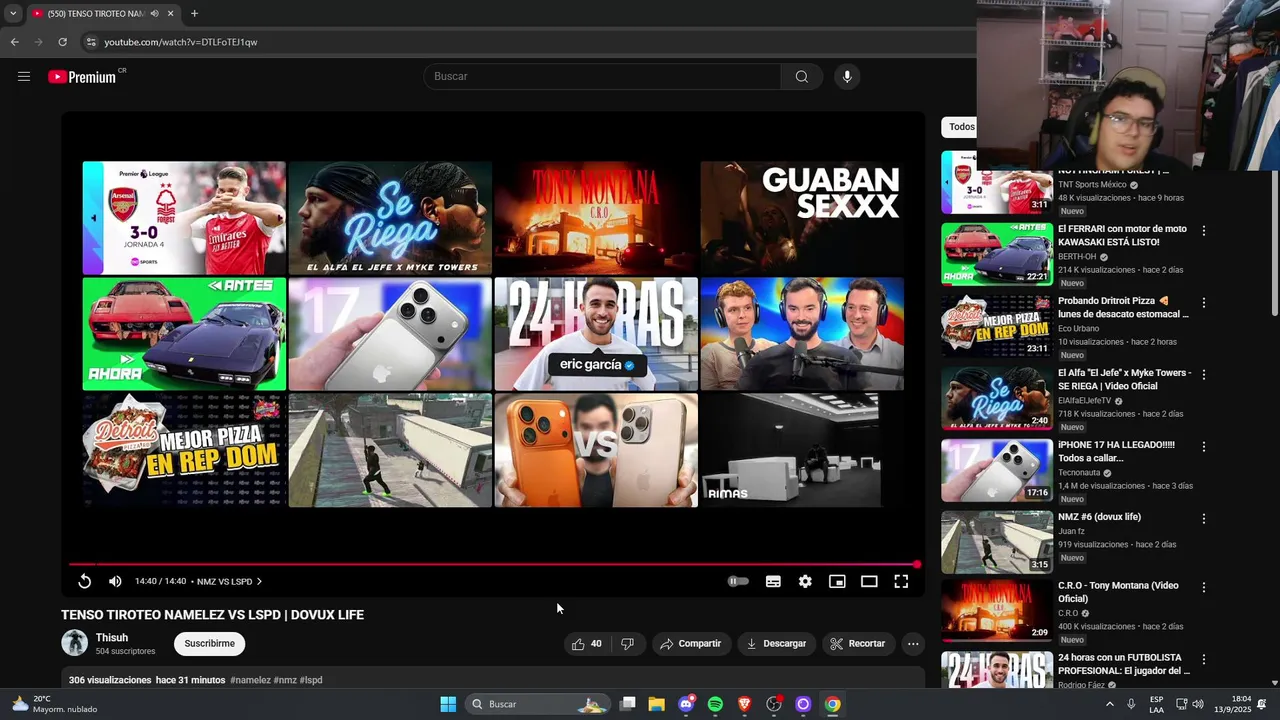
Task: Play the Arsenal 3-0 endscreen tile
Action: pyautogui.click(x=184, y=218)
